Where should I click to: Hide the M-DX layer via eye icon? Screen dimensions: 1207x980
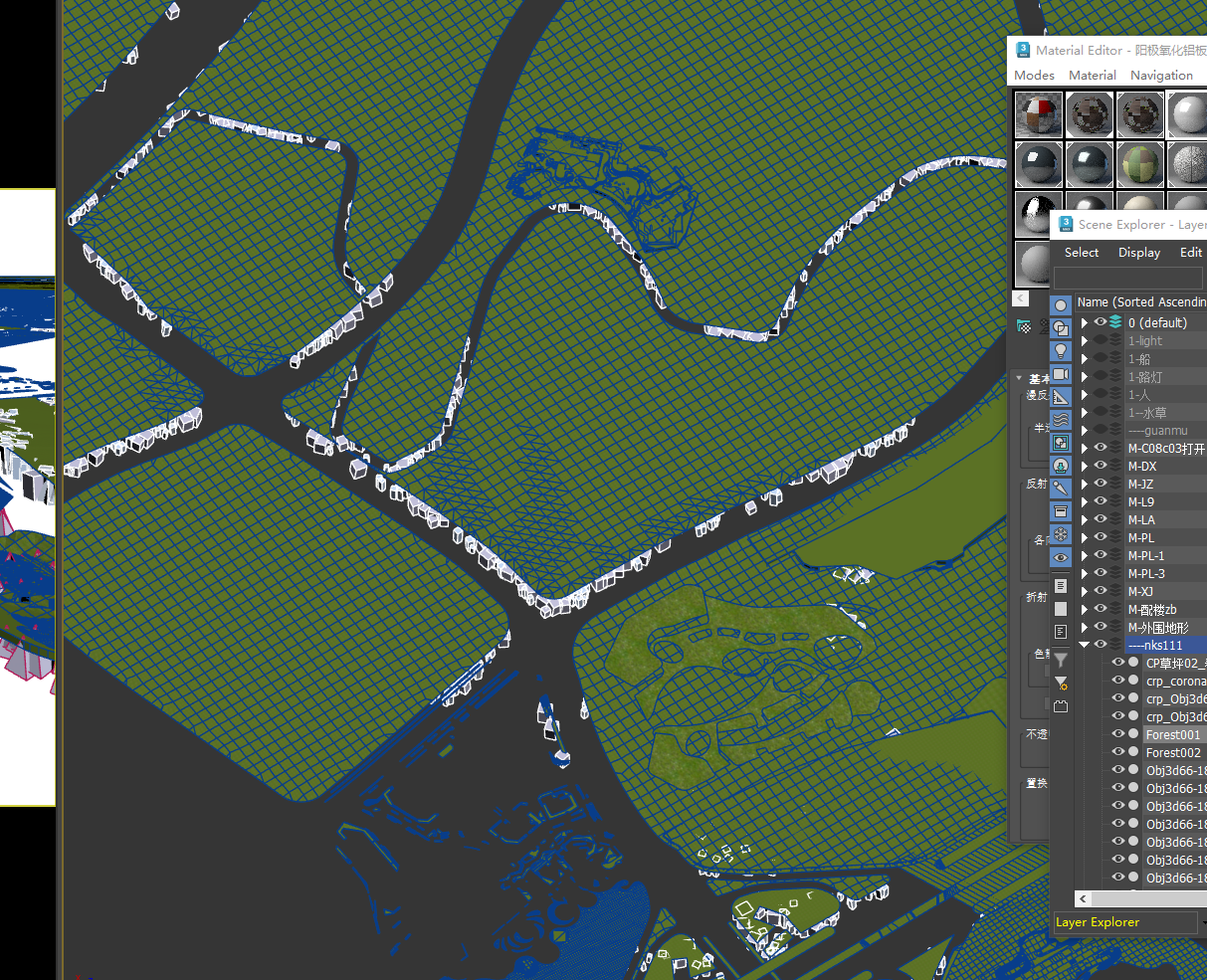pyautogui.click(x=1101, y=467)
